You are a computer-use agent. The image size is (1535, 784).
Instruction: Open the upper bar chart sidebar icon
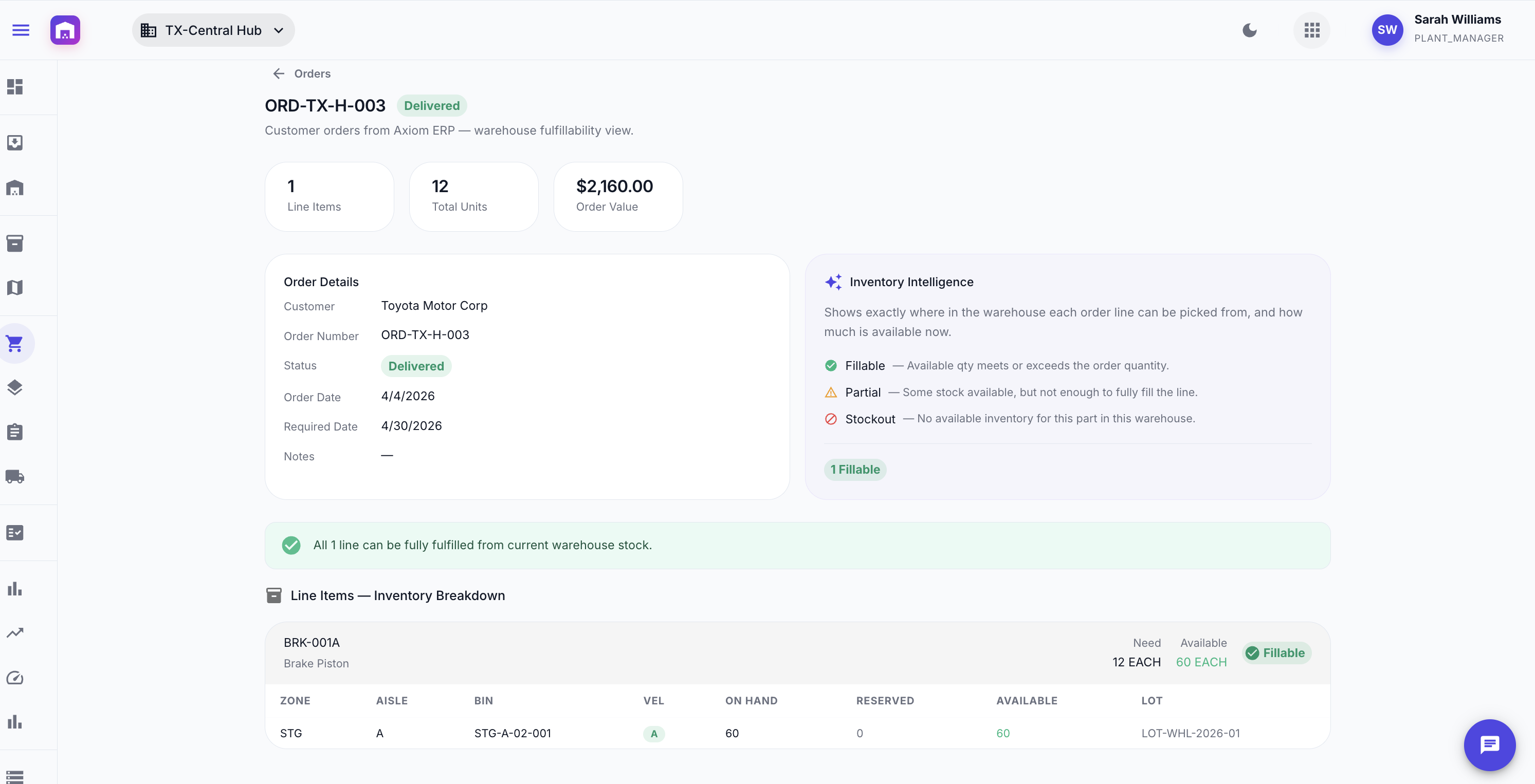click(x=15, y=589)
